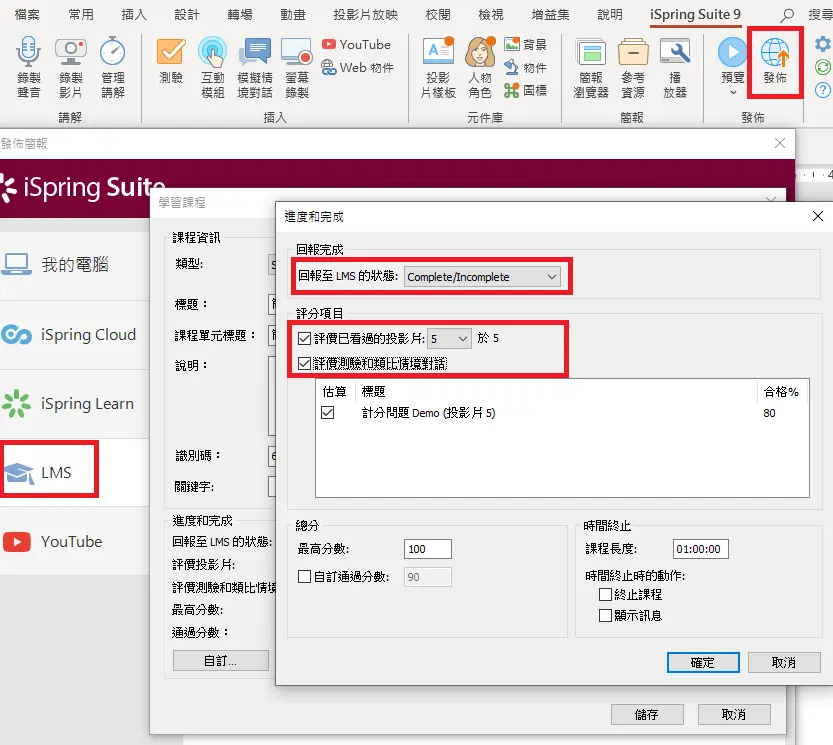Uncheck 評價測驗和類比情境對話 checkbox
The width and height of the screenshot is (833, 745).
(x=305, y=363)
